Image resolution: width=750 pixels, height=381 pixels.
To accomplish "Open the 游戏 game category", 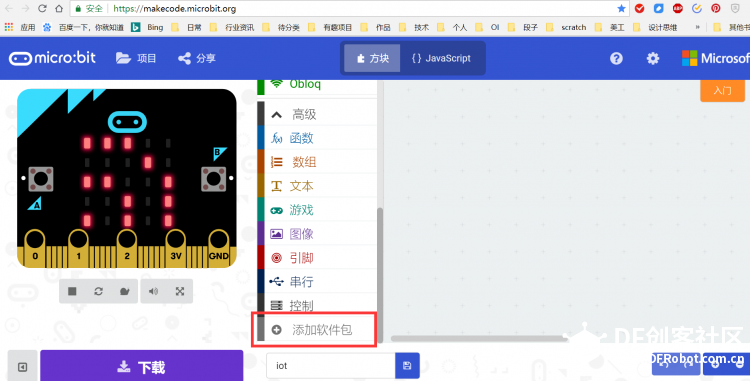I will coord(317,210).
